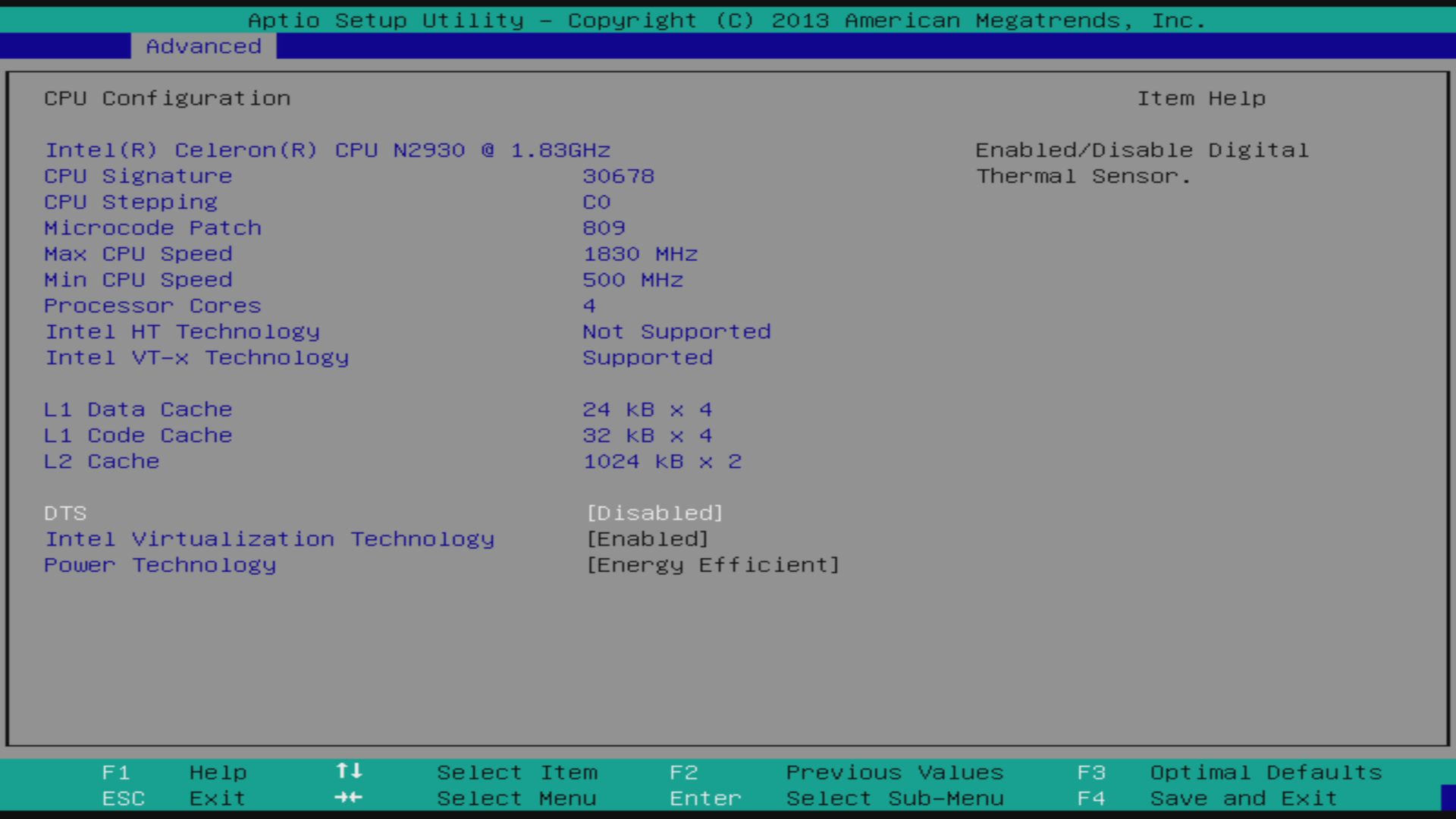Image resolution: width=1456 pixels, height=819 pixels.
Task: Select the DTS setting label
Action: (x=65, y=513)
